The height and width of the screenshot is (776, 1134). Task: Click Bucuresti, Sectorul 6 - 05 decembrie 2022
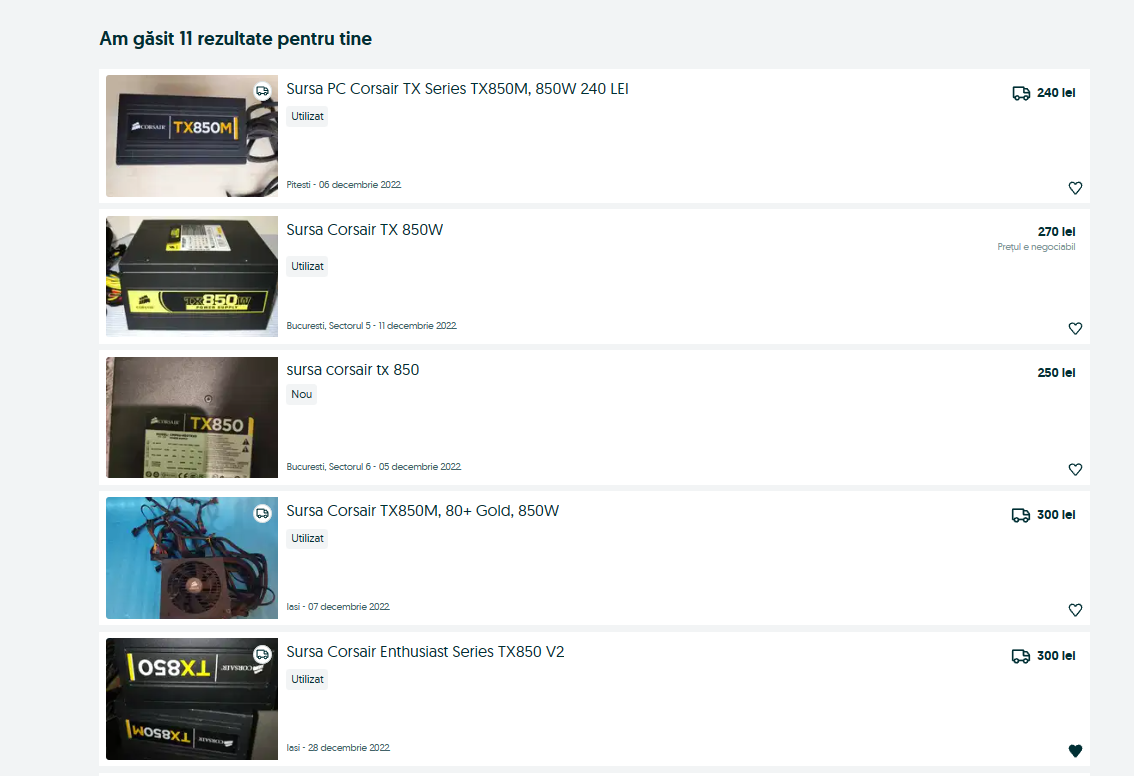(x=374, y=467)
